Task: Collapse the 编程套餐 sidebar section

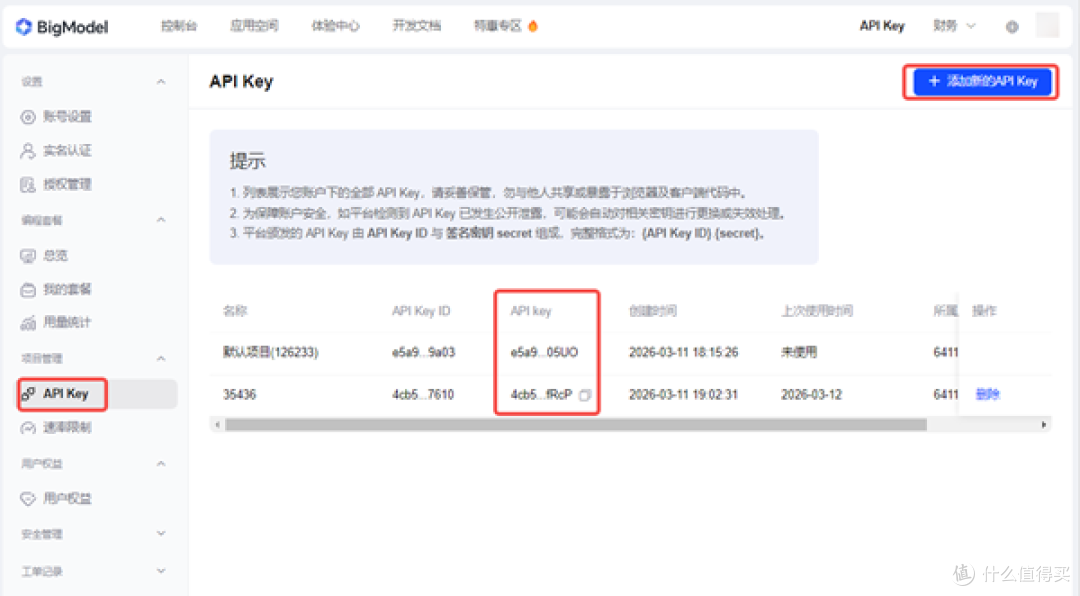Action: tap(160, 220)
